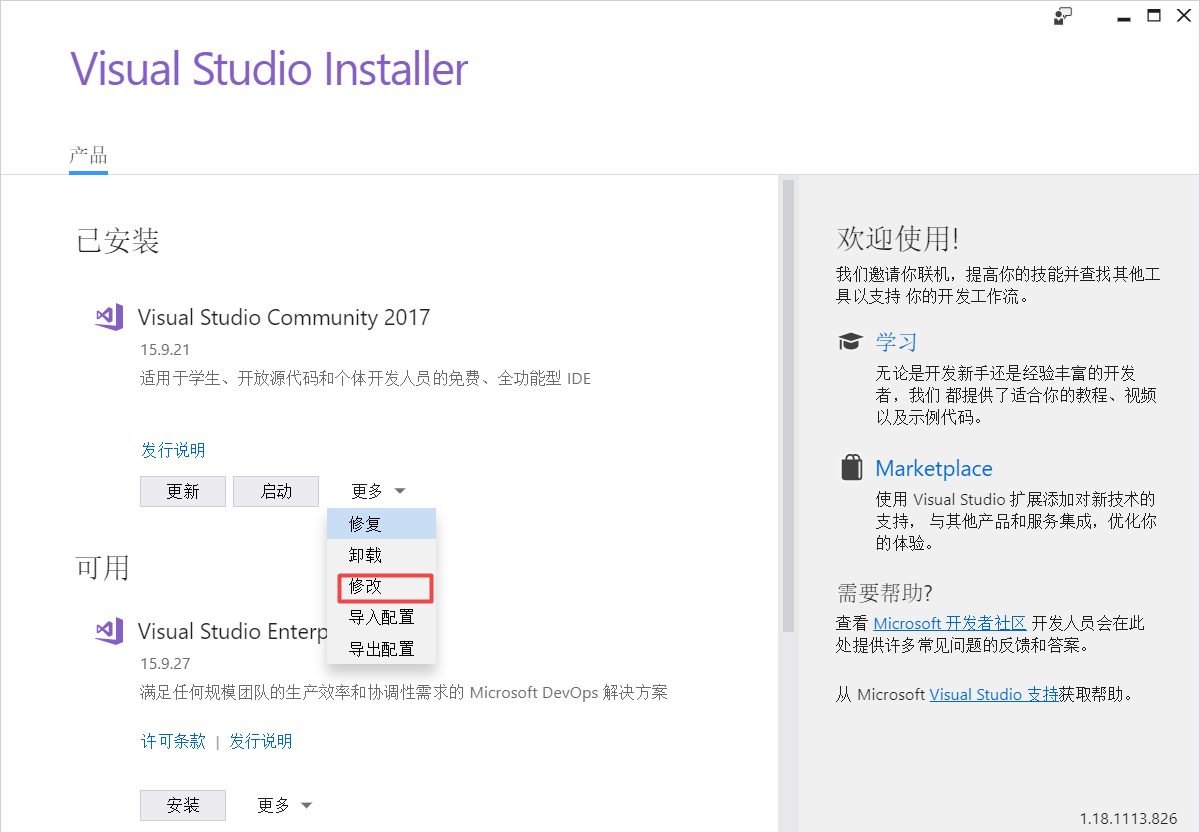Viewport: 1200px width, 832px height.
Task: Click the Visual Studio Community 2017 product icon
Action: pyautogui.click(x=108, y=316)
